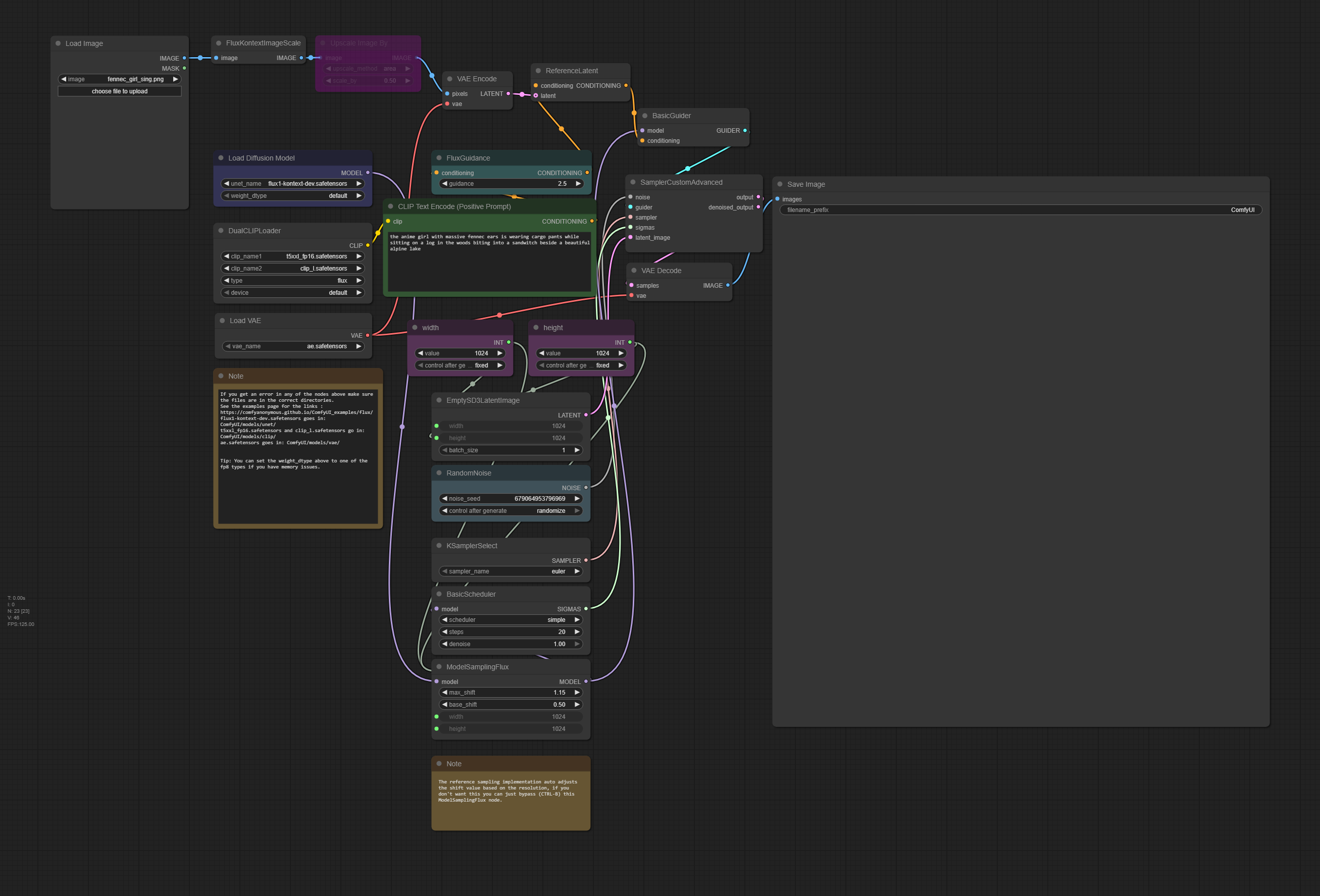Click BasicGuider GUIDER output socket
Image resolution: width=1320 pixels, height=896 pixels.
(745, 131)
